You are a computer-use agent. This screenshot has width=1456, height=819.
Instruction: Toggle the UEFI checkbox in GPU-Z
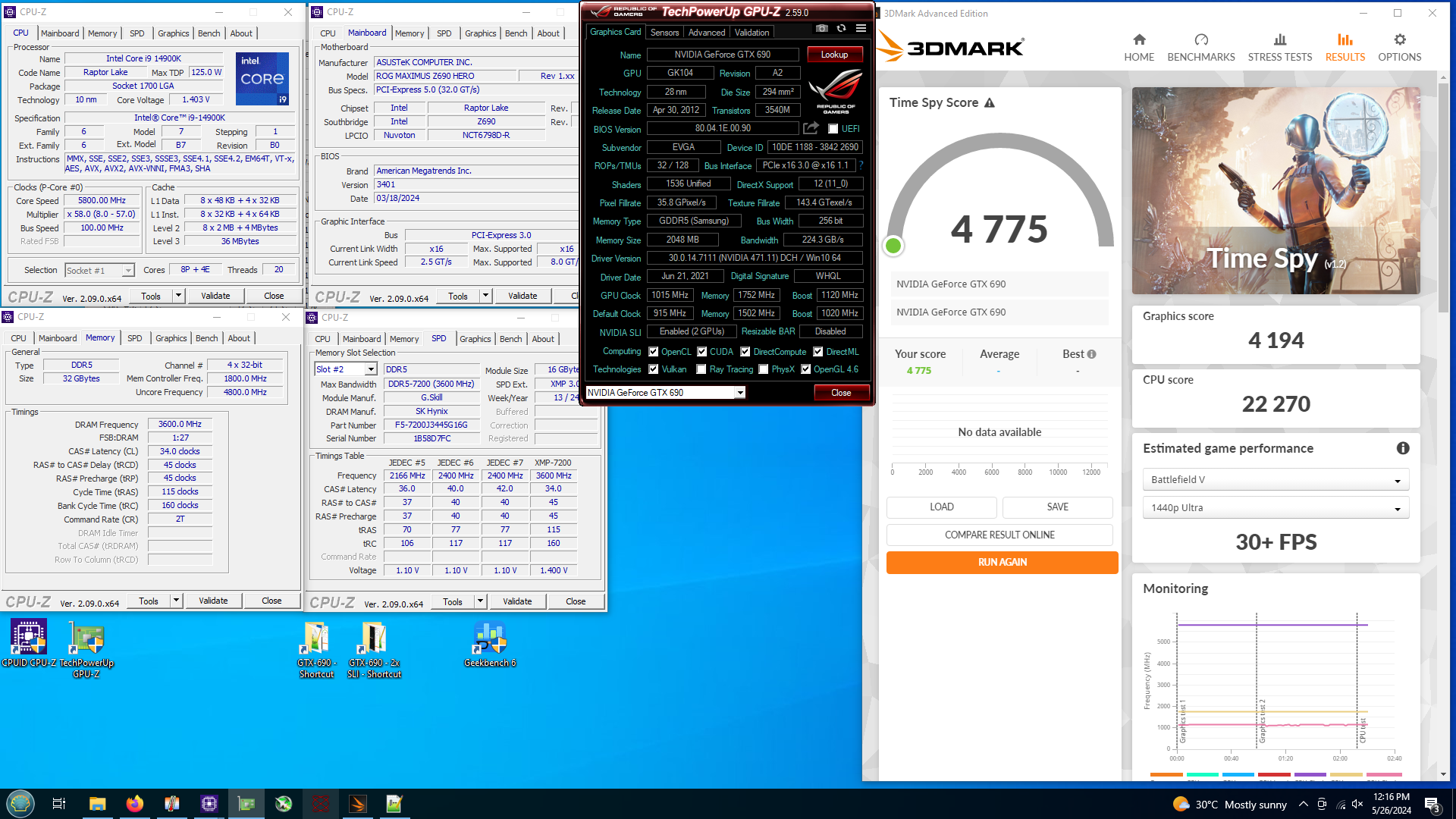pos(833,129)
